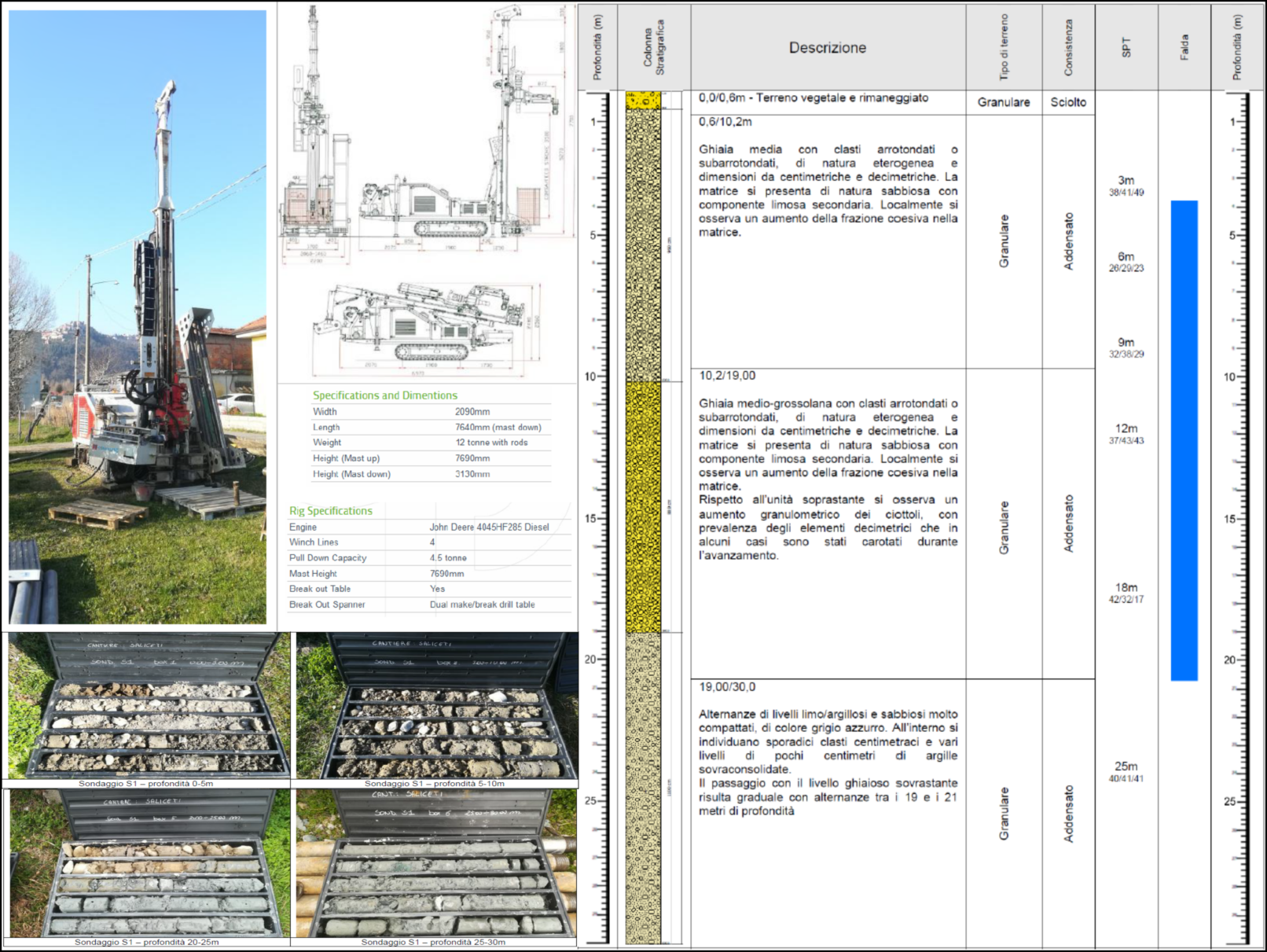
Task: Click the 'Alternanze di livelli limo/argillosi' description paragraph
Action: point(828,763)
